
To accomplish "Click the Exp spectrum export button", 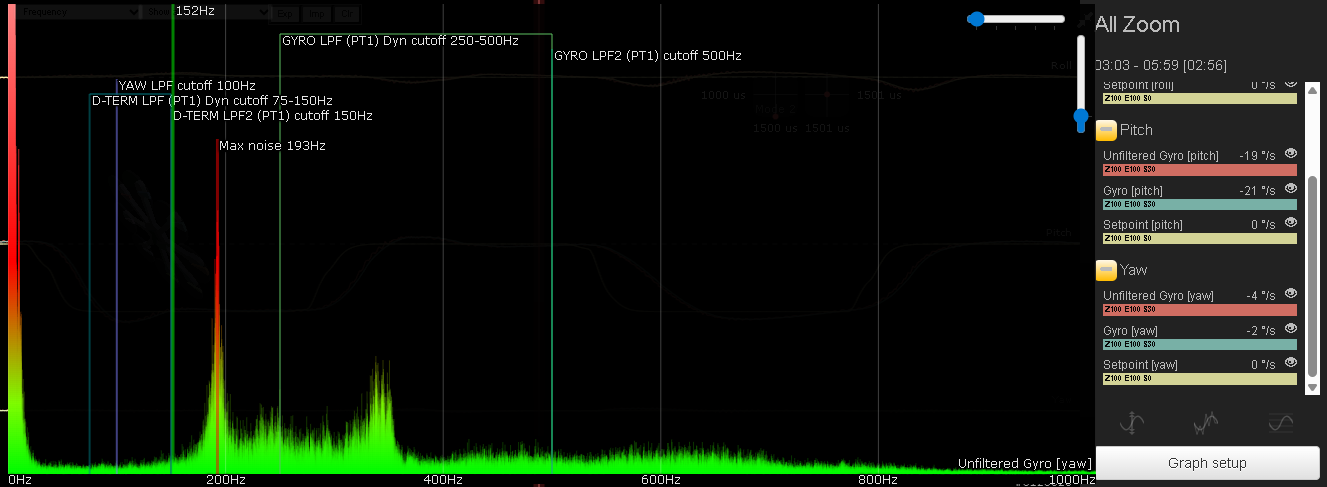I will [286, 14].
